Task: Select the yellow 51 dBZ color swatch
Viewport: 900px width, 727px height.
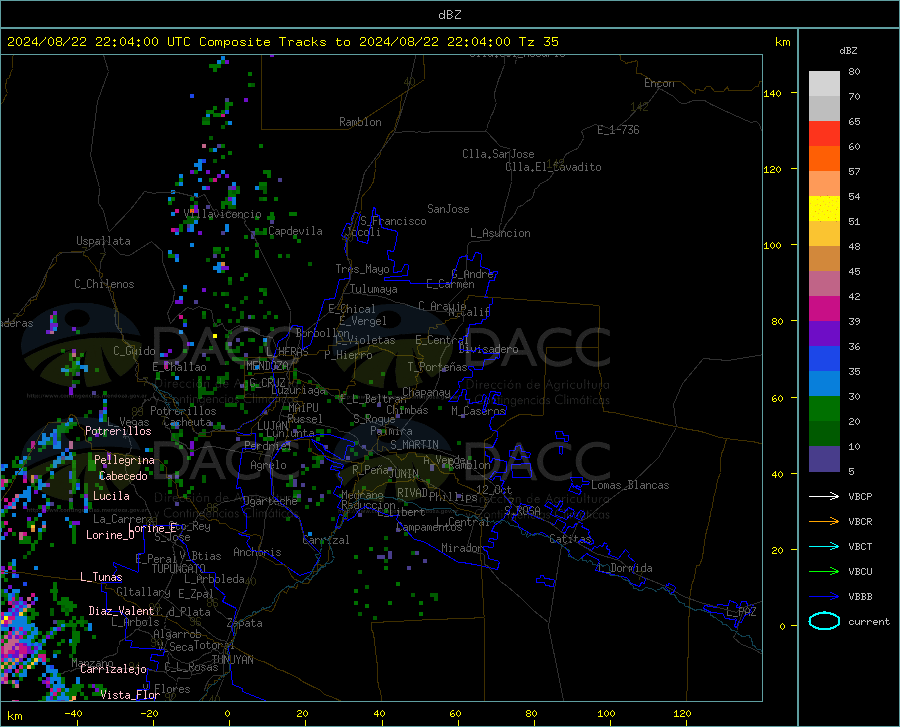Action: coord(824,209)
